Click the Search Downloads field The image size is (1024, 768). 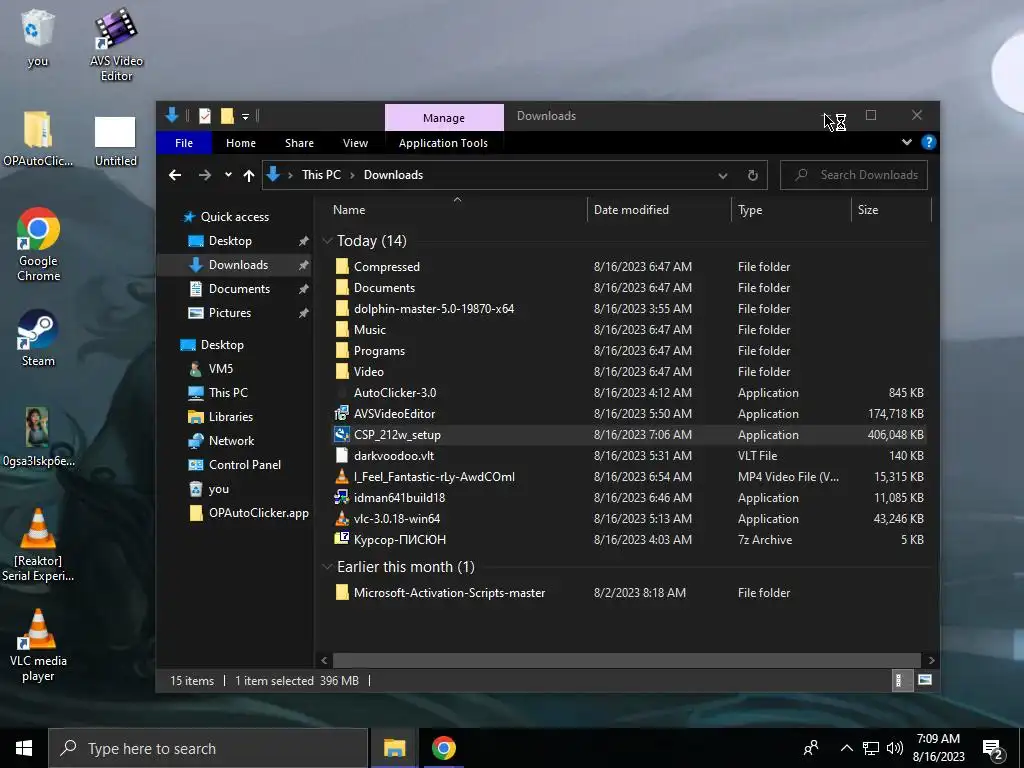coord(854,175)
